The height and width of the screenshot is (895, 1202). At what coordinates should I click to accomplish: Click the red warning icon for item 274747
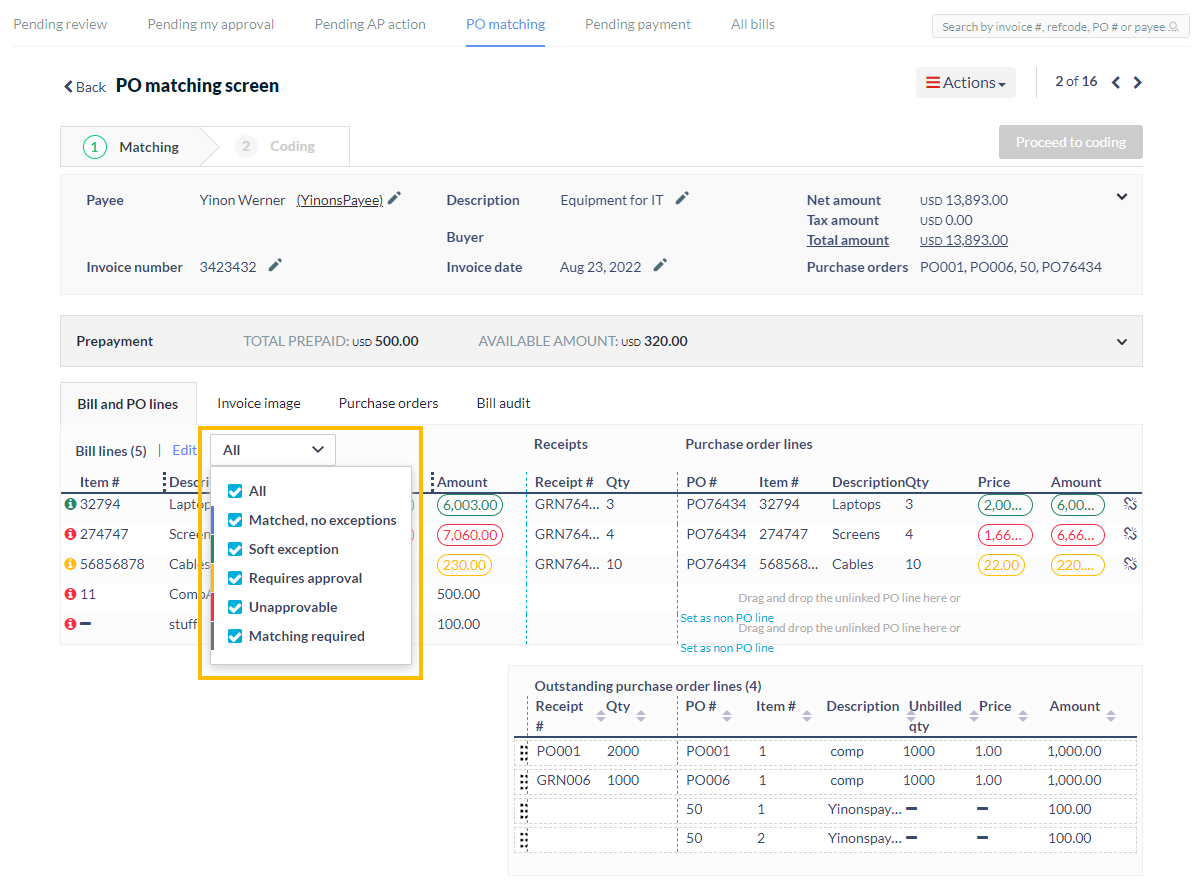[x=70, y=534]
